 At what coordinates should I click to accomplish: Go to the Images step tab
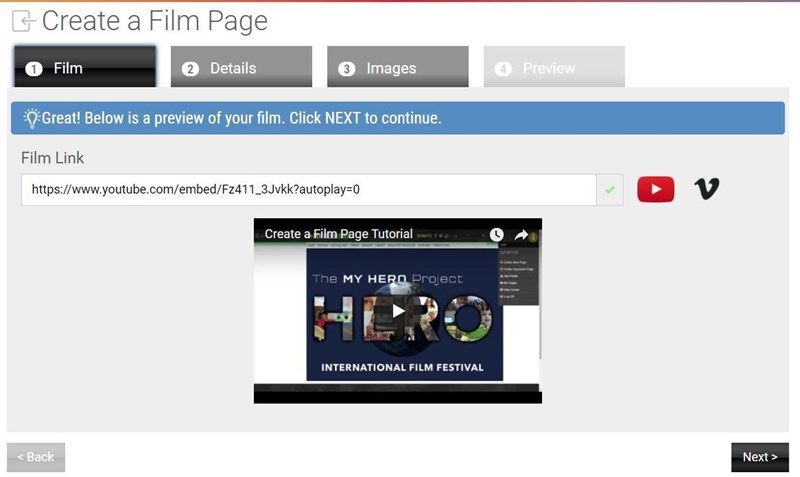pos(397,67)
